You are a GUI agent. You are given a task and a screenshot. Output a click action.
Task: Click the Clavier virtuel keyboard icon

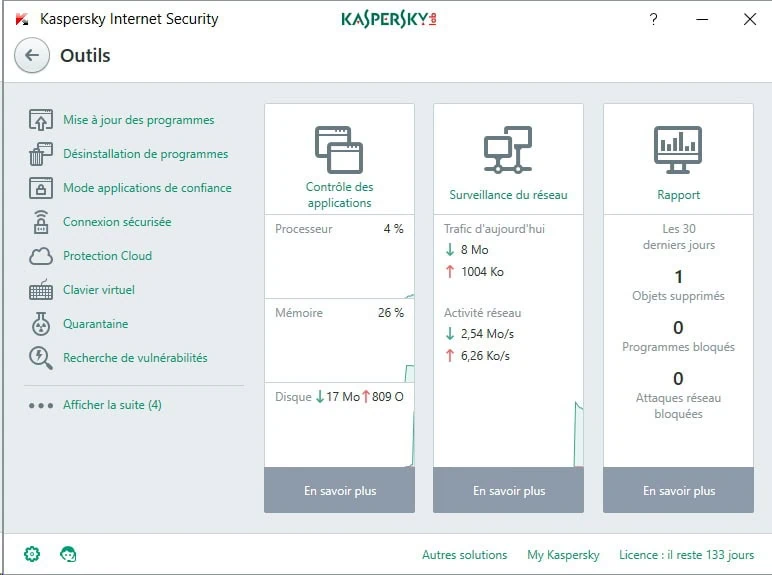(x=41, y=290)
